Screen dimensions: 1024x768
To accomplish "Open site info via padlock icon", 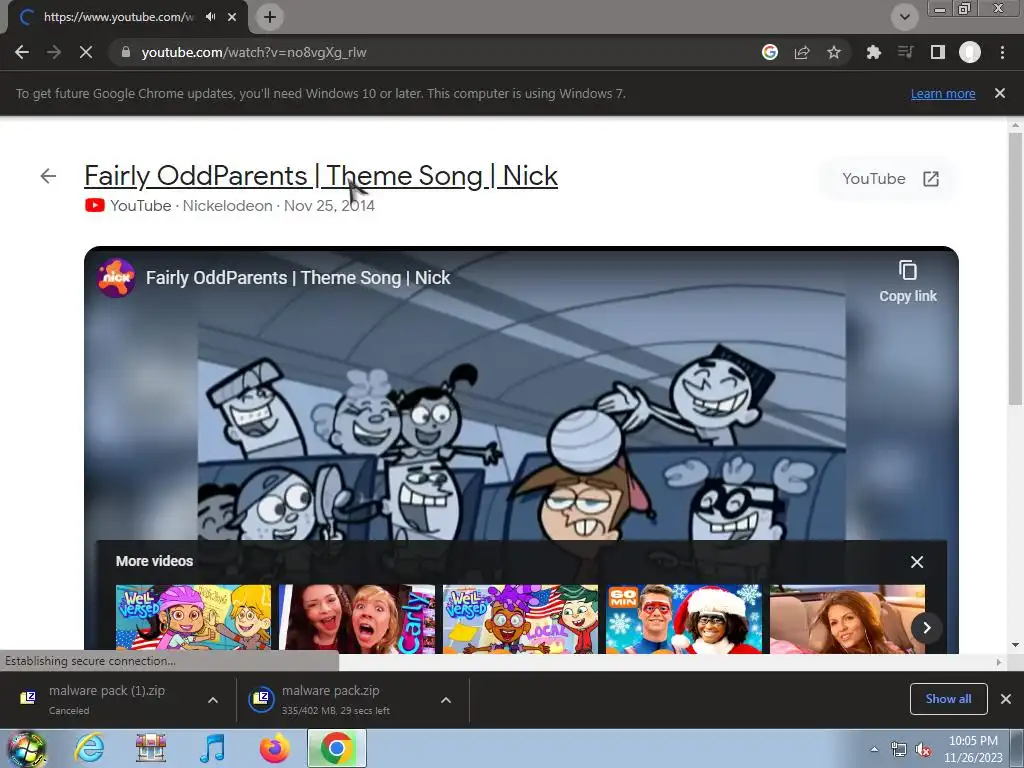I will 126,52.
